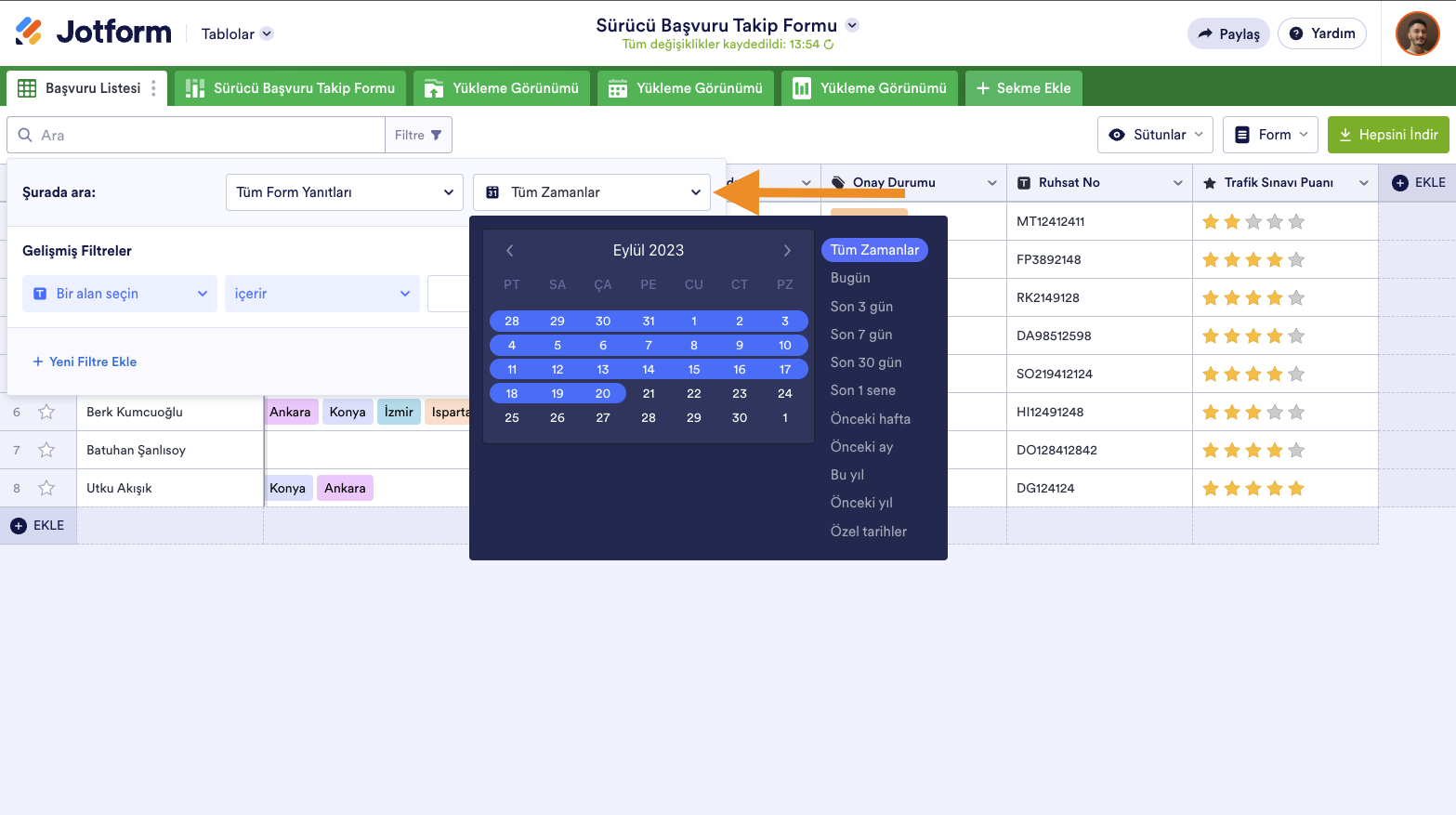Open Tüm Form Yanıtları dropdown
This screenshot has height=815, width=1456.
point(344,192)
